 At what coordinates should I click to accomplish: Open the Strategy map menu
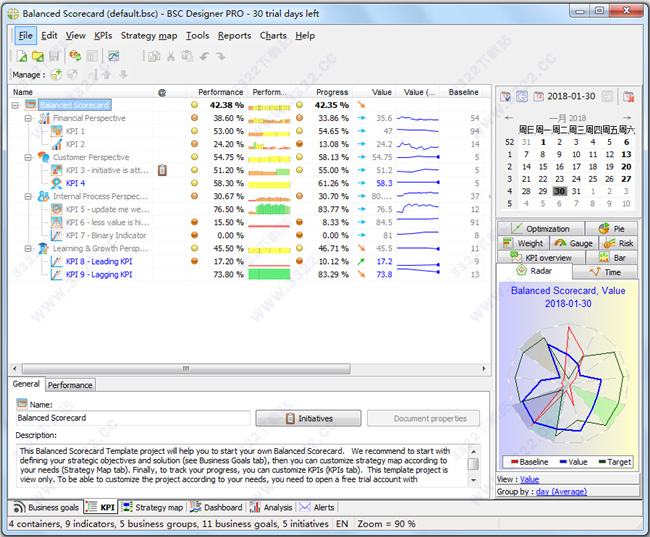[x=149, y=36]
